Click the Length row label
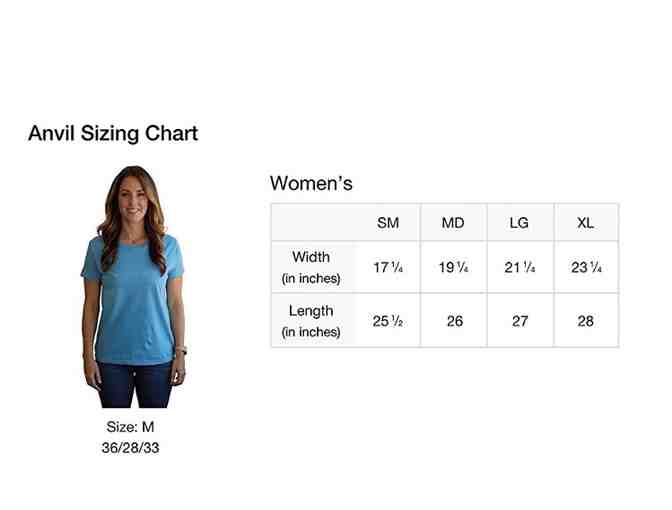This screenshot has width=672, height=510. coord(311,320)
